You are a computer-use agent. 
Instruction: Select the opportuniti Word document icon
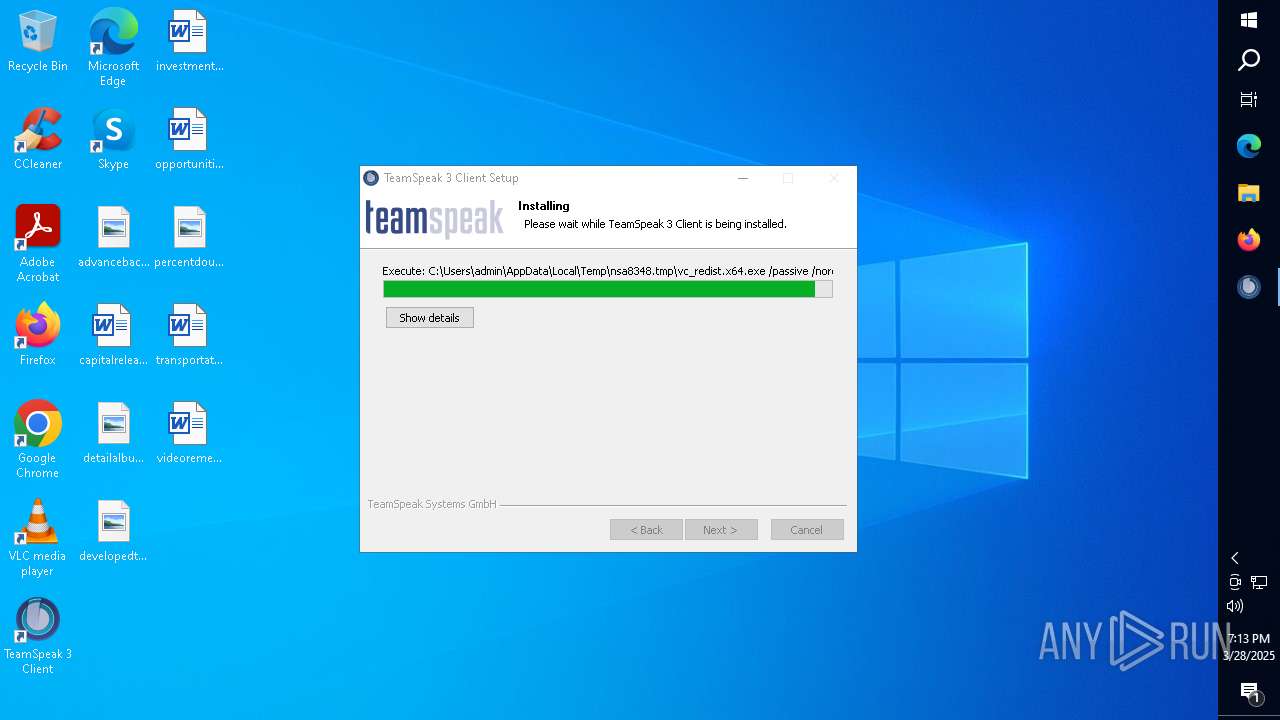pos(189,139)
